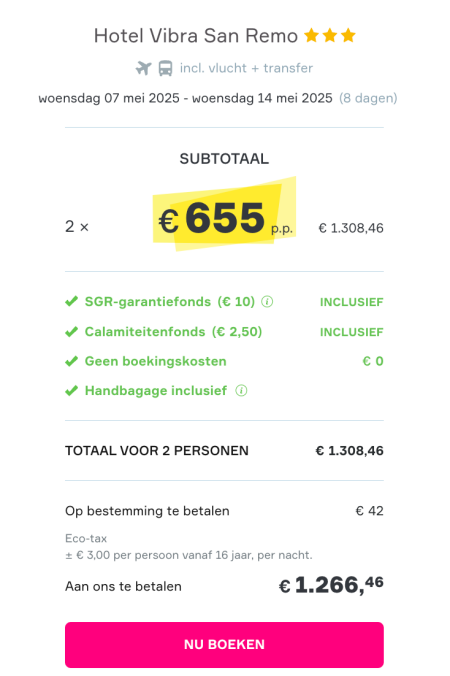Image resolution: width=450 pixels, height=676 pixels.
Task: Click the third hotel rating star
Action: click(348, 35)
